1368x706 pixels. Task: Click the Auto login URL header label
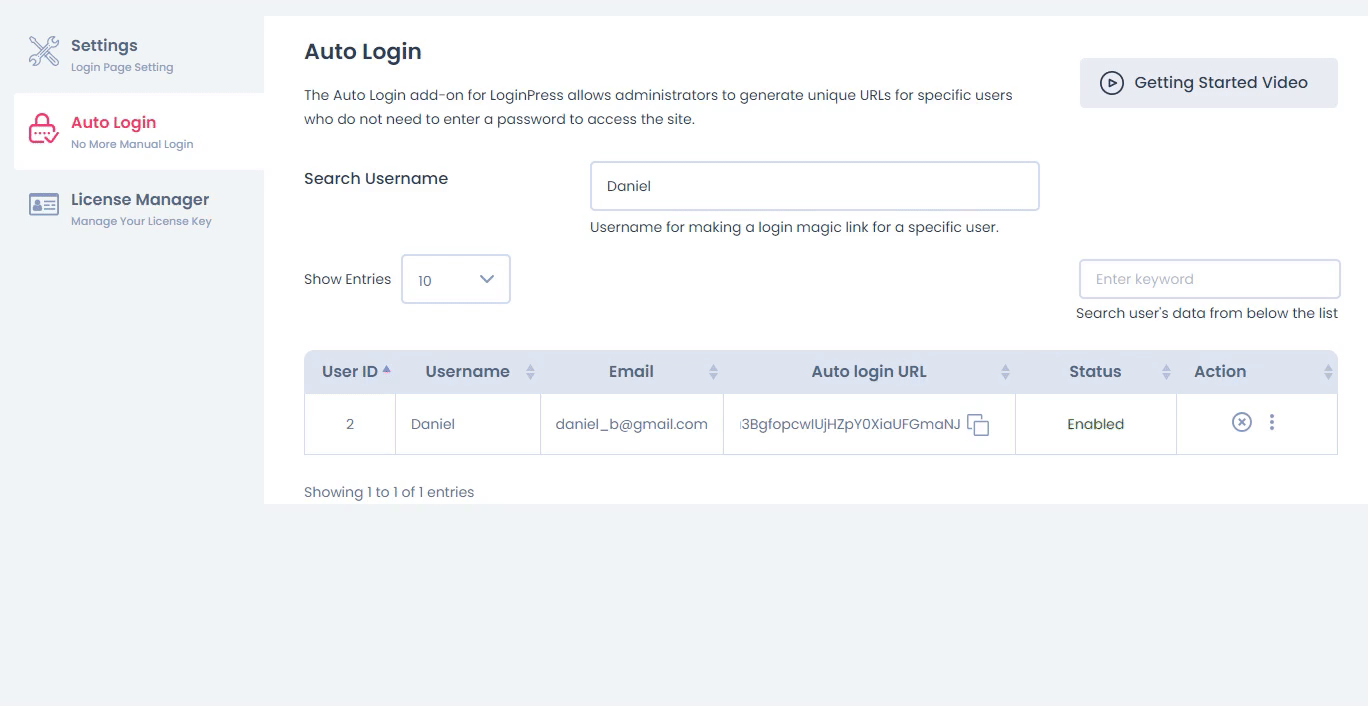coord(869,372)
